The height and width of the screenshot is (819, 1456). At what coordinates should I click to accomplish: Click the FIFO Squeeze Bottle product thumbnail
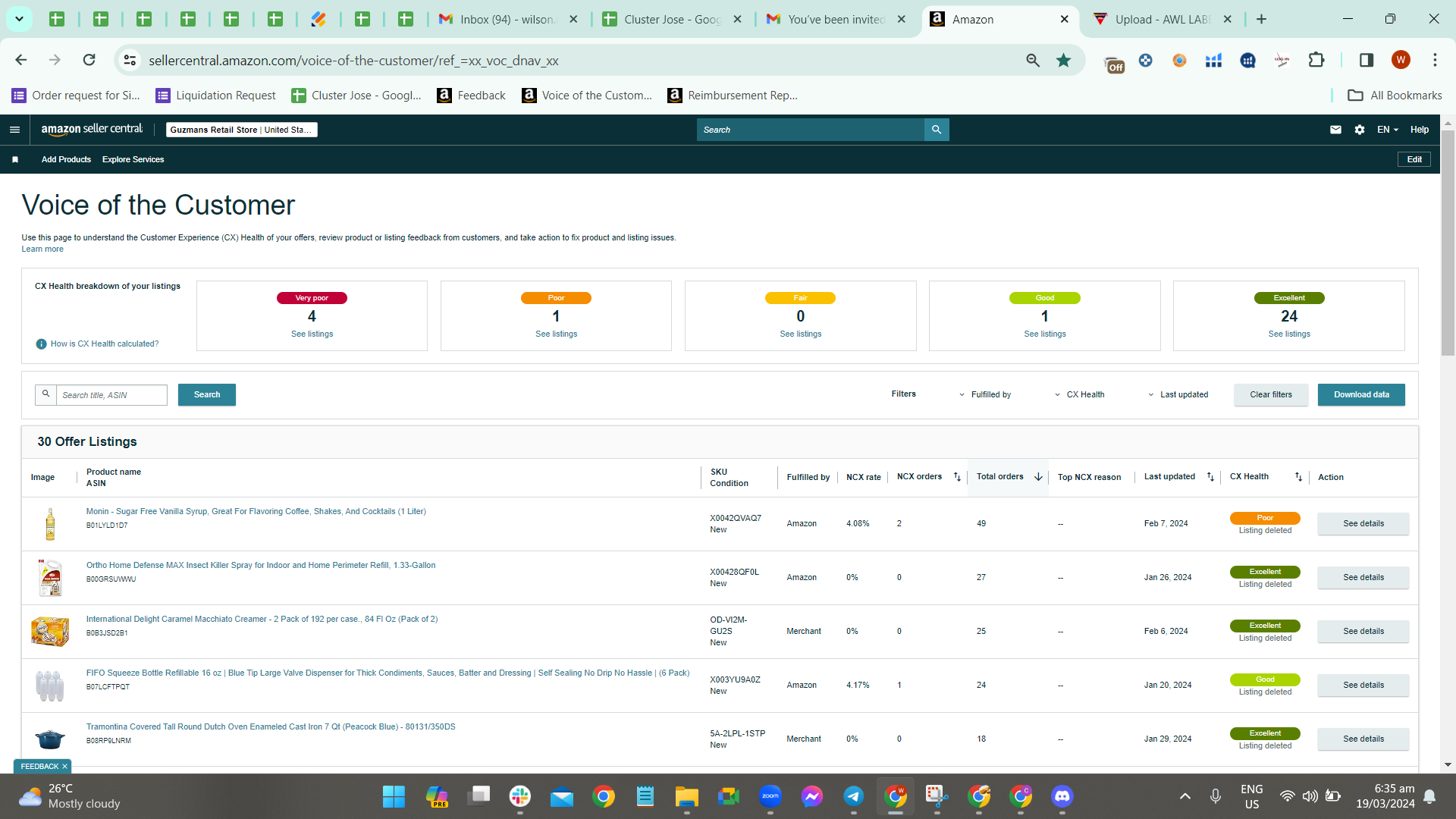pos(50,686)
